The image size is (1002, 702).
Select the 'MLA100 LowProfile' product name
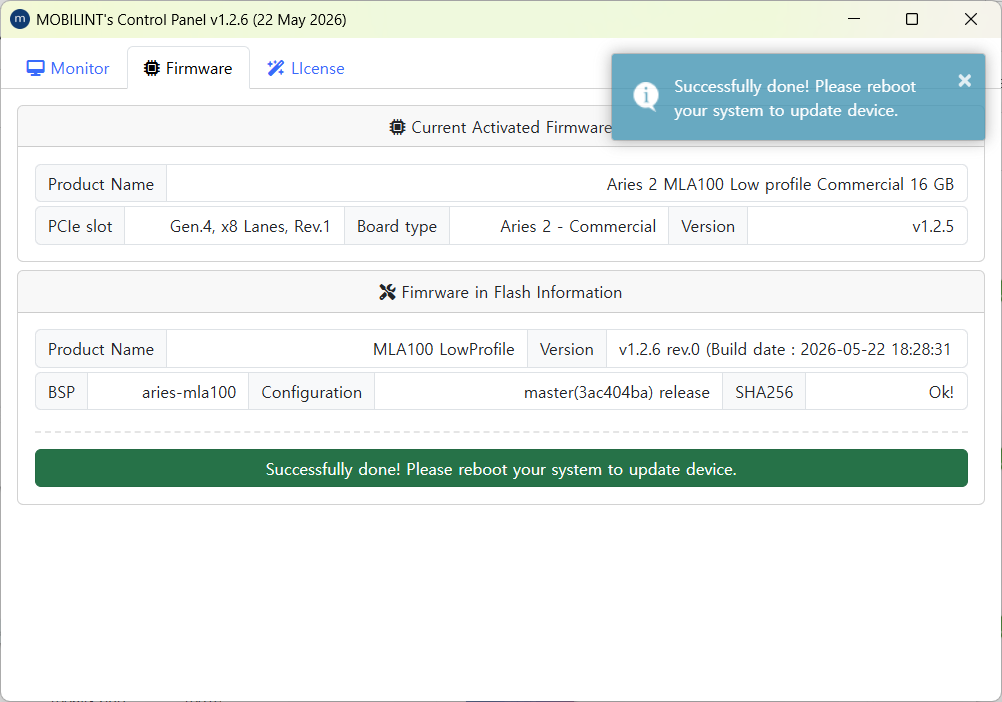(x=443, y=349)
